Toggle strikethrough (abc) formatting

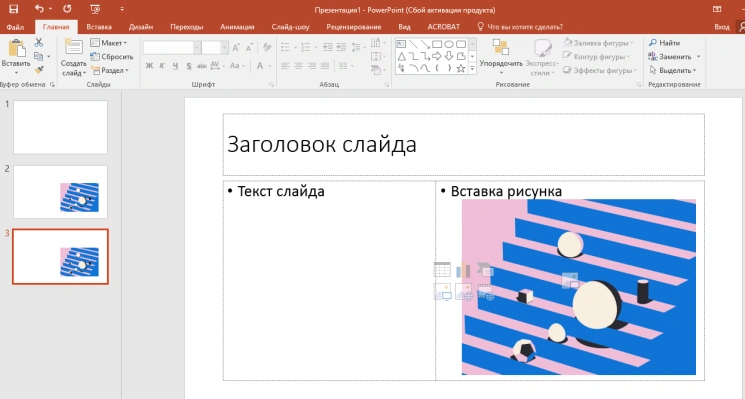coord(201,66)
